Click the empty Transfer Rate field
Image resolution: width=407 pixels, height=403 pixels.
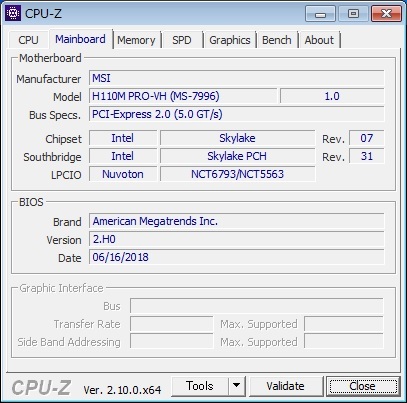[171, 324]
